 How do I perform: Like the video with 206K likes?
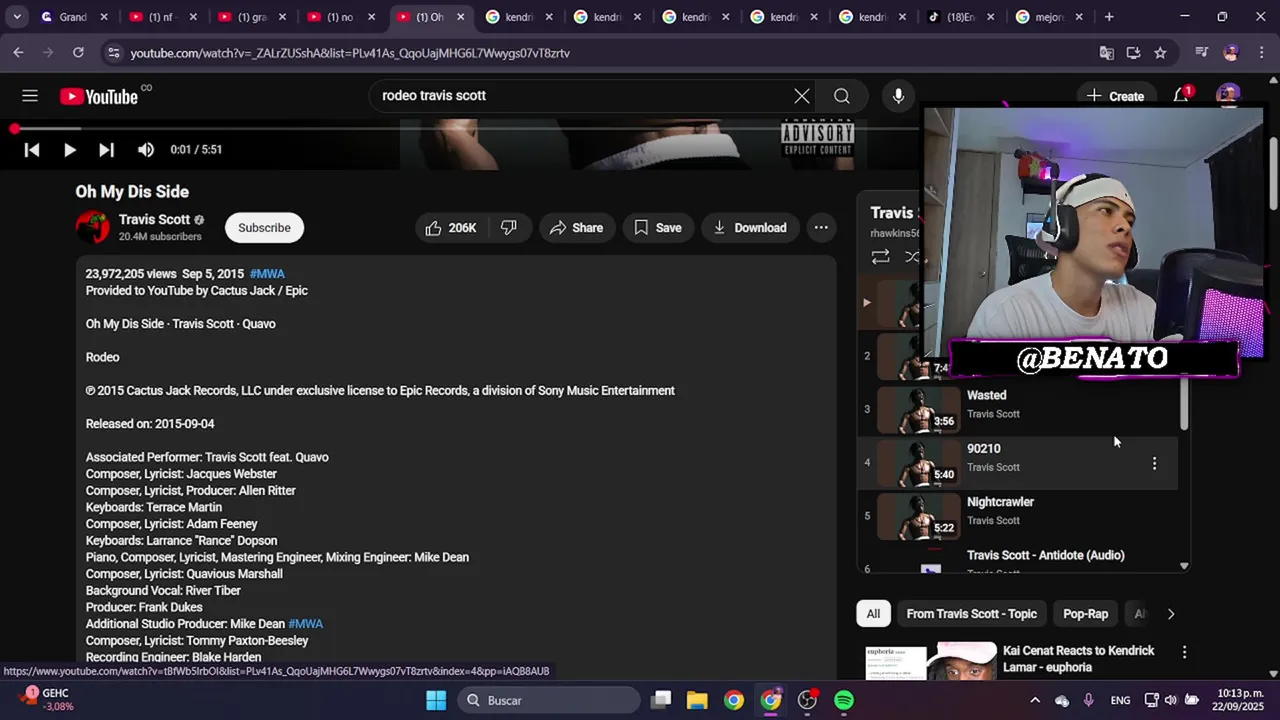(451, 228)
